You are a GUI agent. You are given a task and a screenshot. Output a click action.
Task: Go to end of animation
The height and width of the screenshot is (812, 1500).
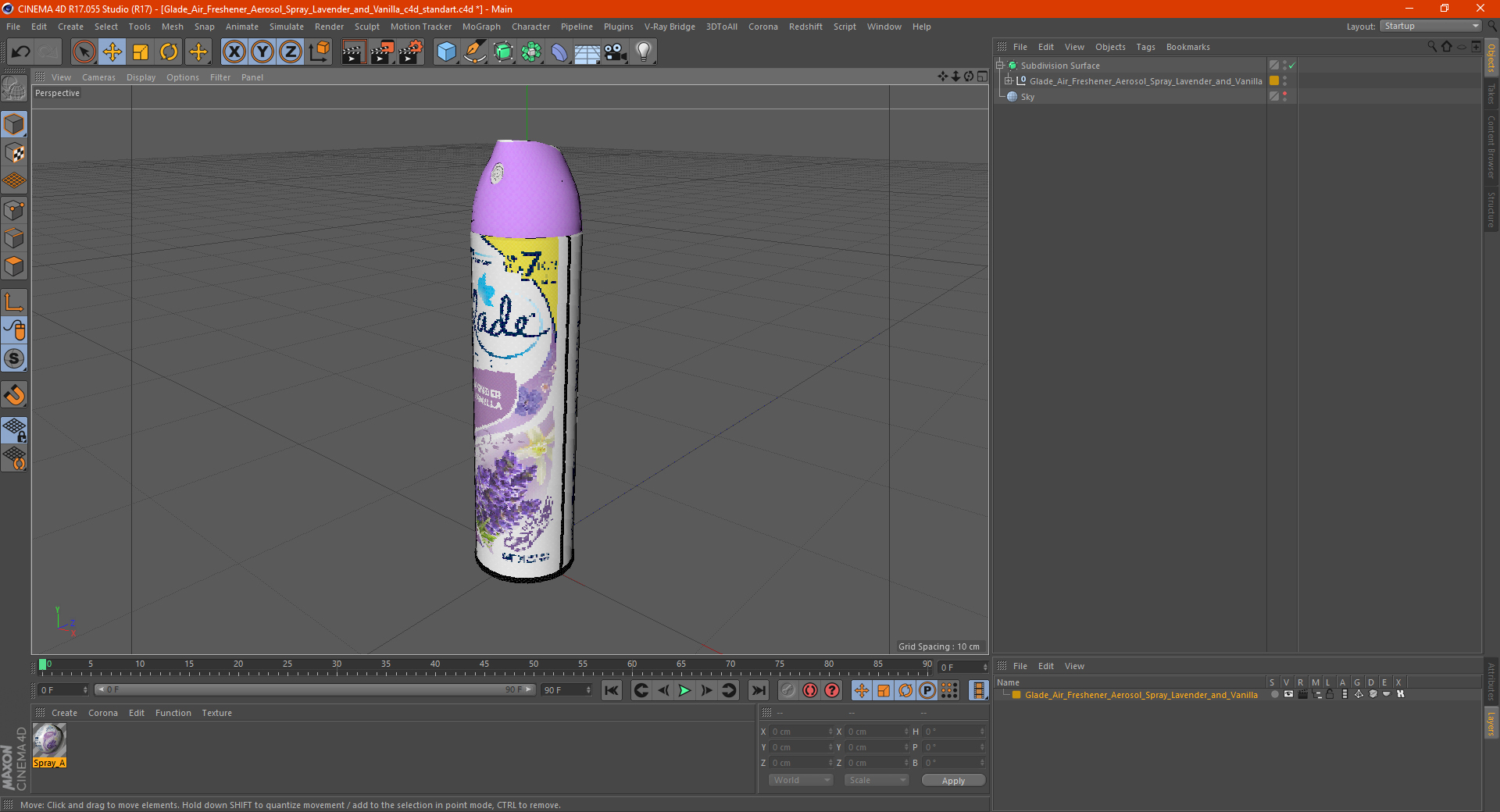click(758, 690)
